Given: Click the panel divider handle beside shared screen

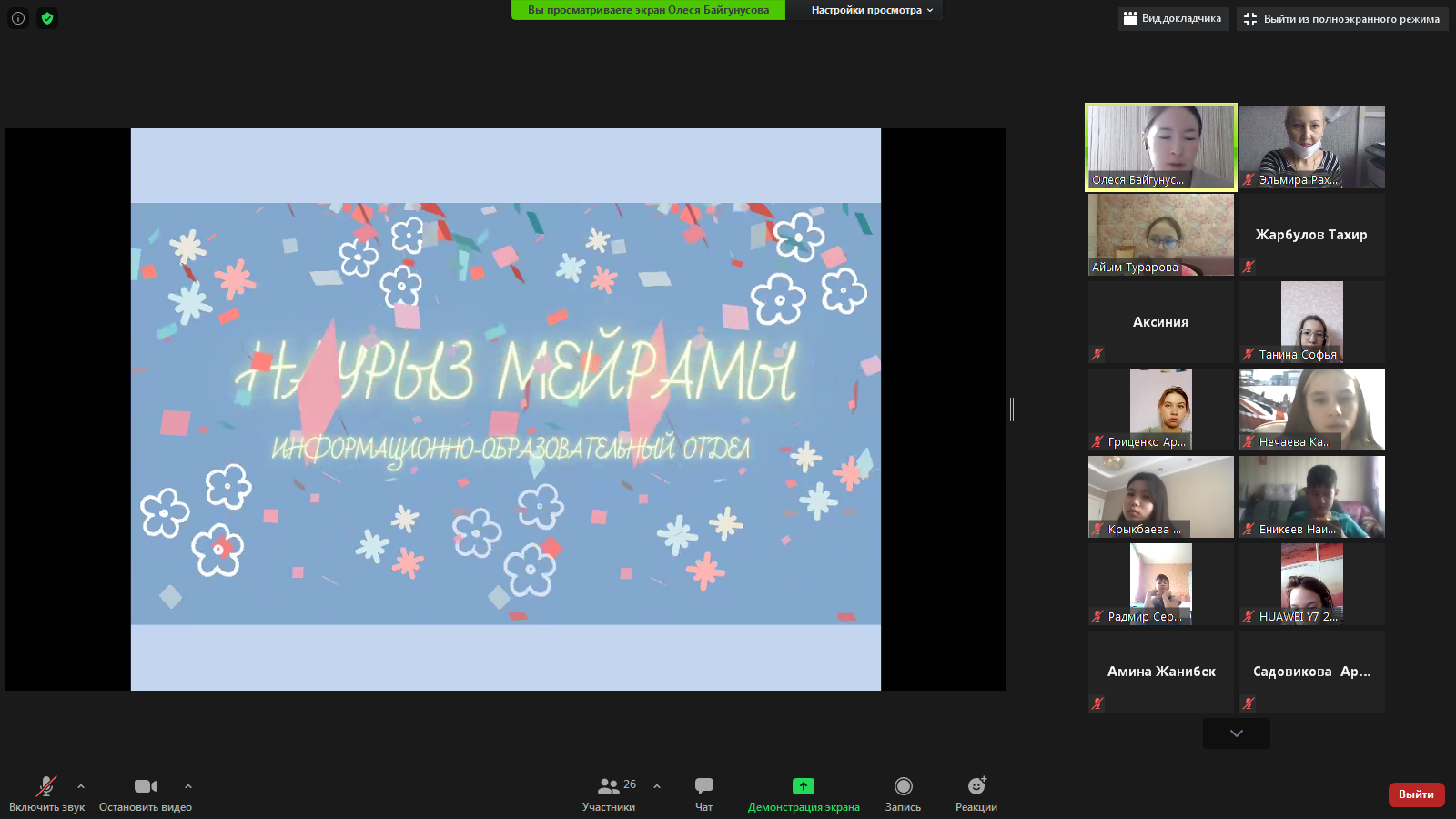Looking at the screenshot, I should 1012,409.
